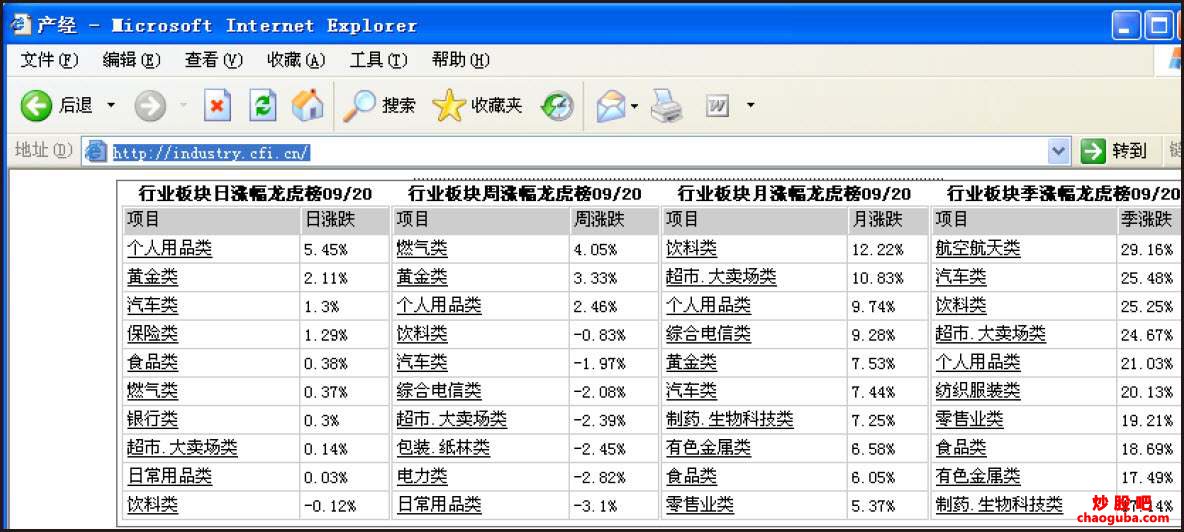Stop page loading with the red X icon
Screen dimensions: 1184x532
217,106
